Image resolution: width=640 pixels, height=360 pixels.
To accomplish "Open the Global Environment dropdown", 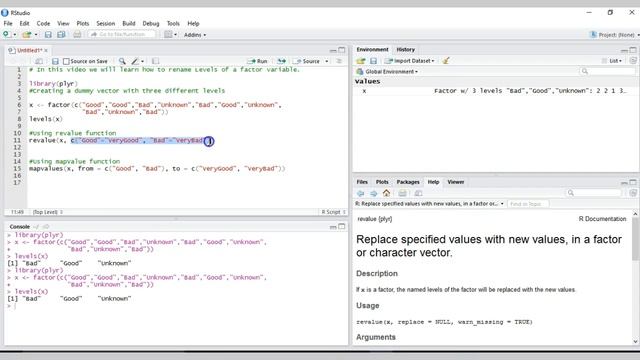I will click(x=388, y=72).
